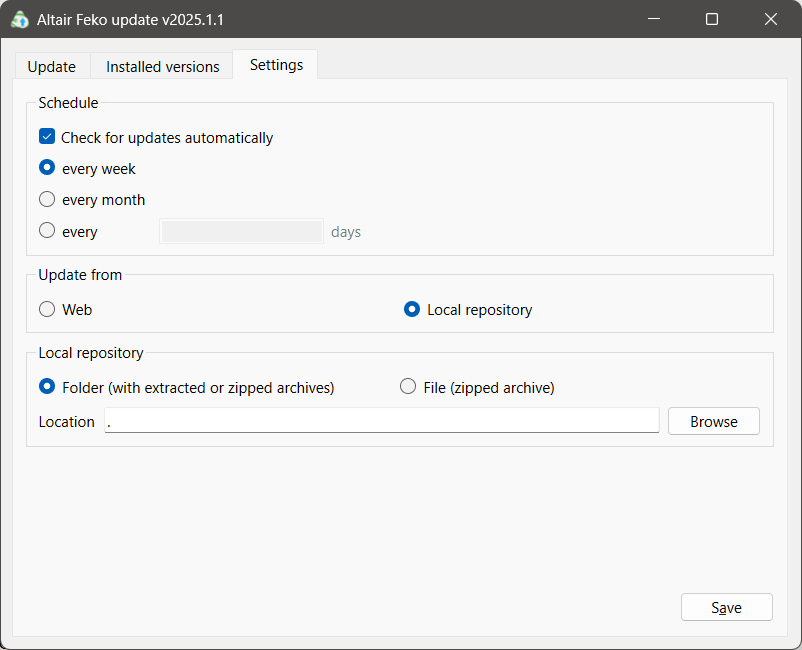Open the Installed versions tab

click(x=163, y=67)
